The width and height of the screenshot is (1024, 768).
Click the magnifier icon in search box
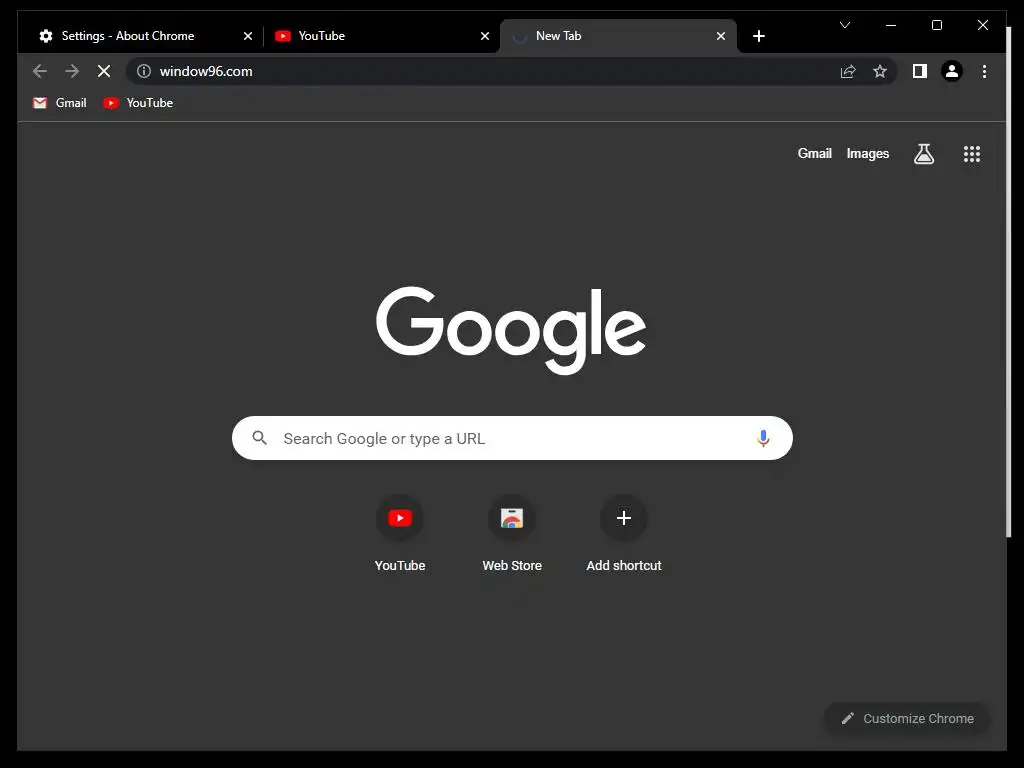[x=259, y=438]
